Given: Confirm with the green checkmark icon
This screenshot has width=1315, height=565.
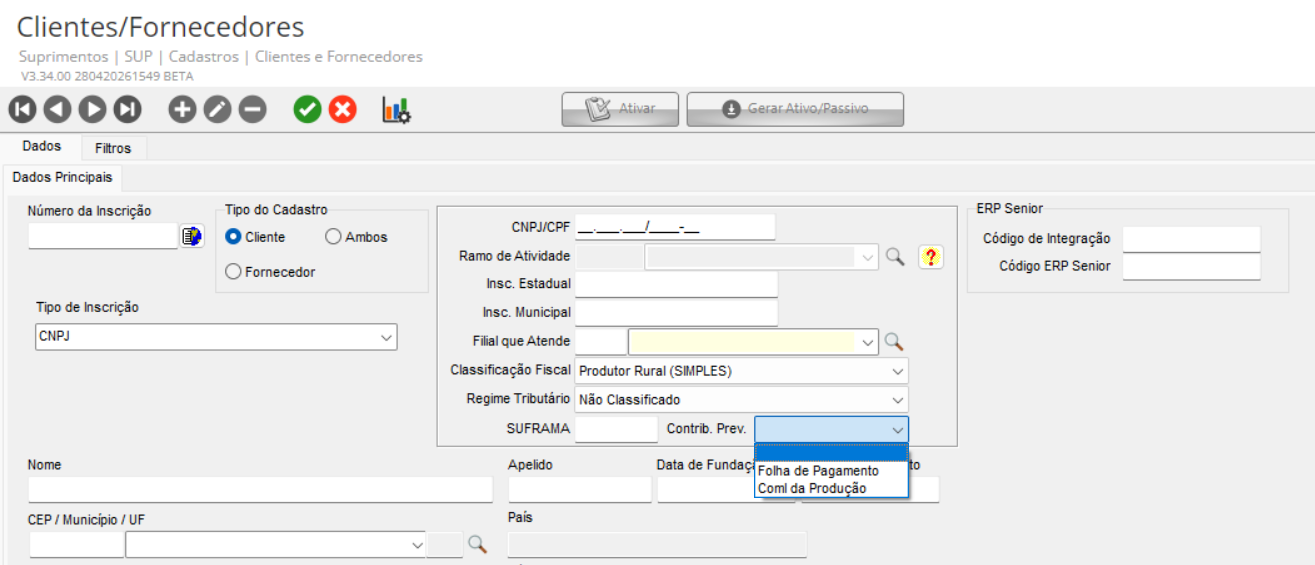Looking at the screenshot, I should 307,110.
